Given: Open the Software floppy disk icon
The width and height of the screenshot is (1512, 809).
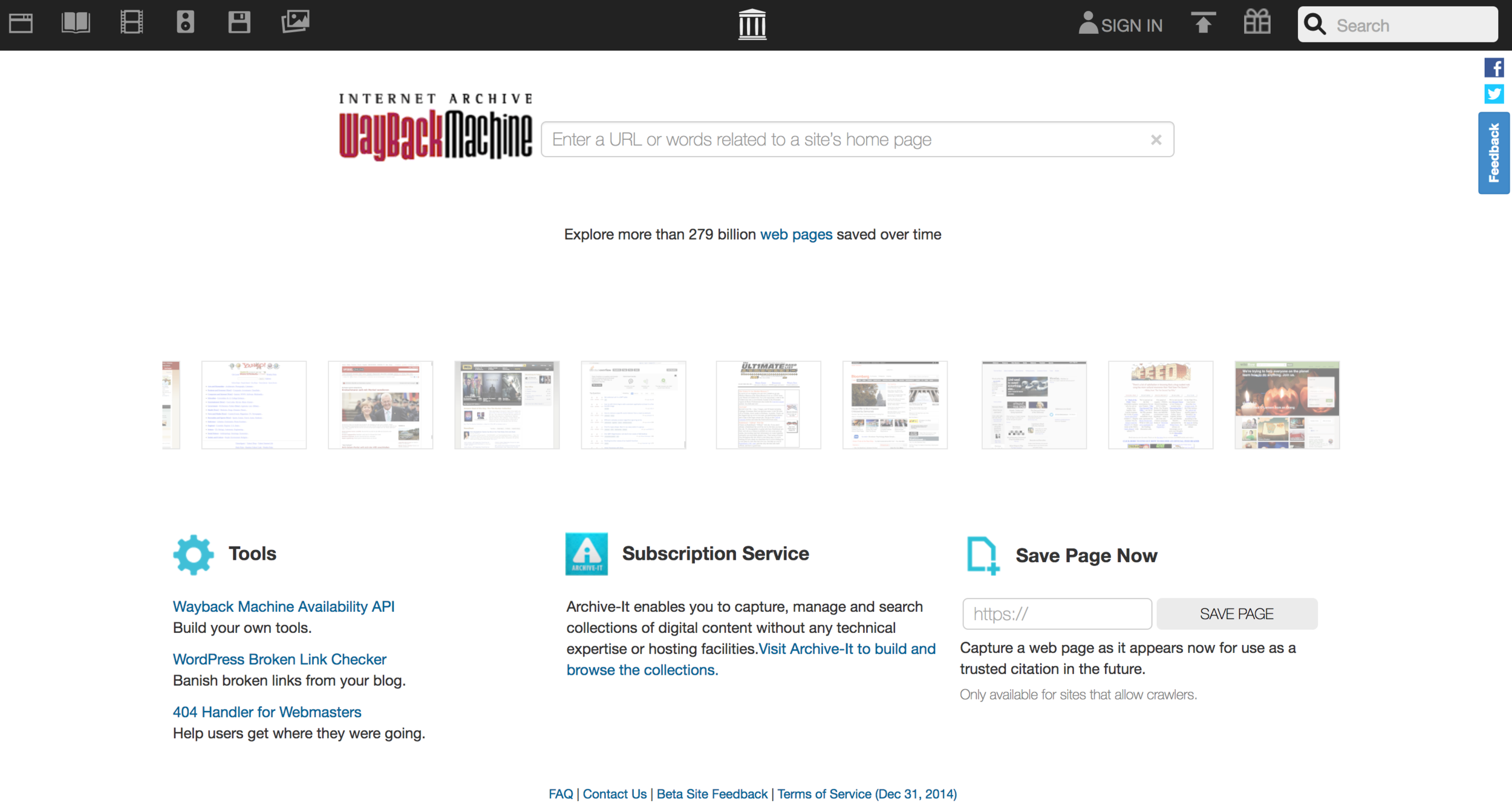Looking at the screenshot, I should (239, 23).
